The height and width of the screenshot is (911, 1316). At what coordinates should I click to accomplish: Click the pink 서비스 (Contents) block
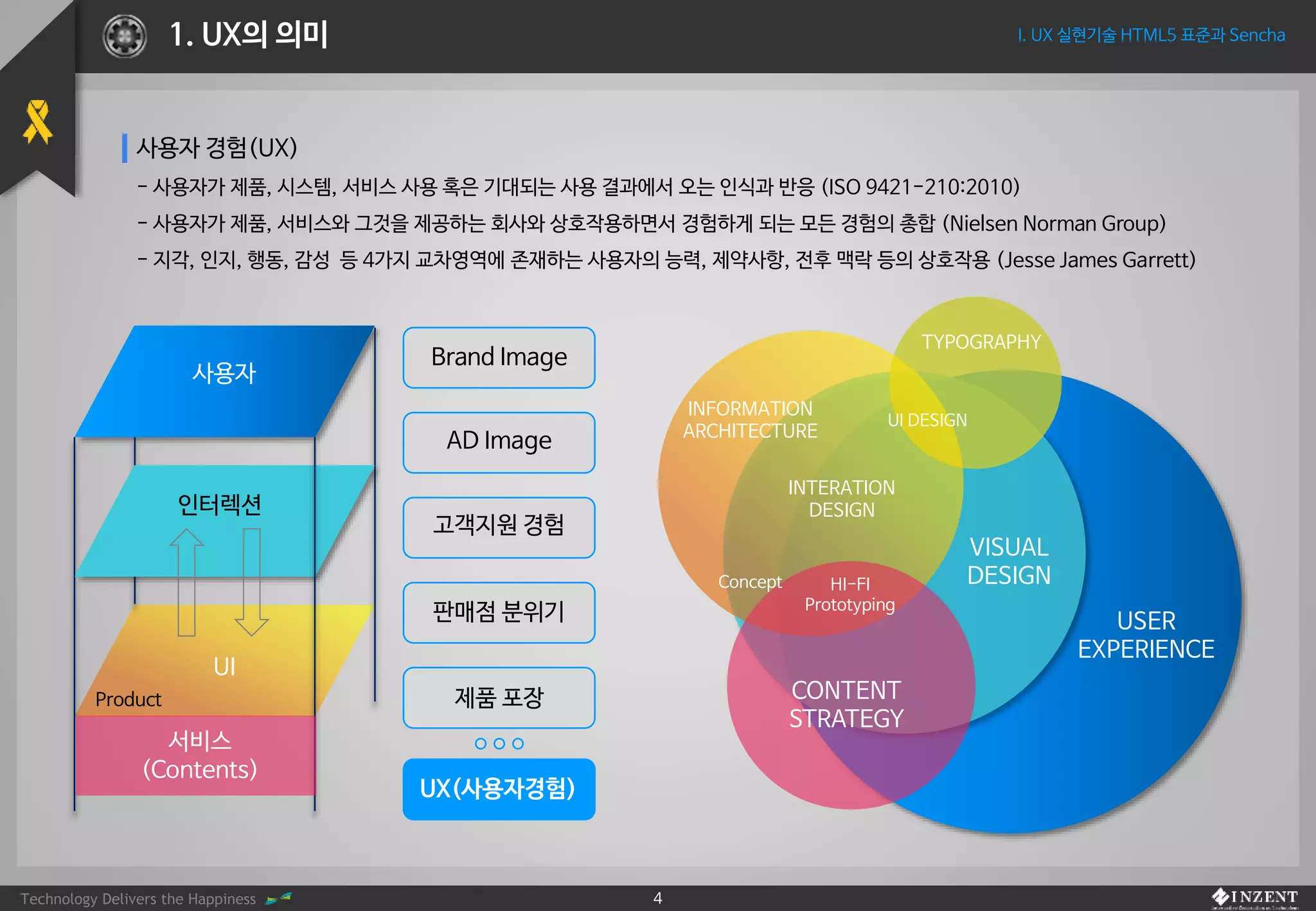click(195, 756)
